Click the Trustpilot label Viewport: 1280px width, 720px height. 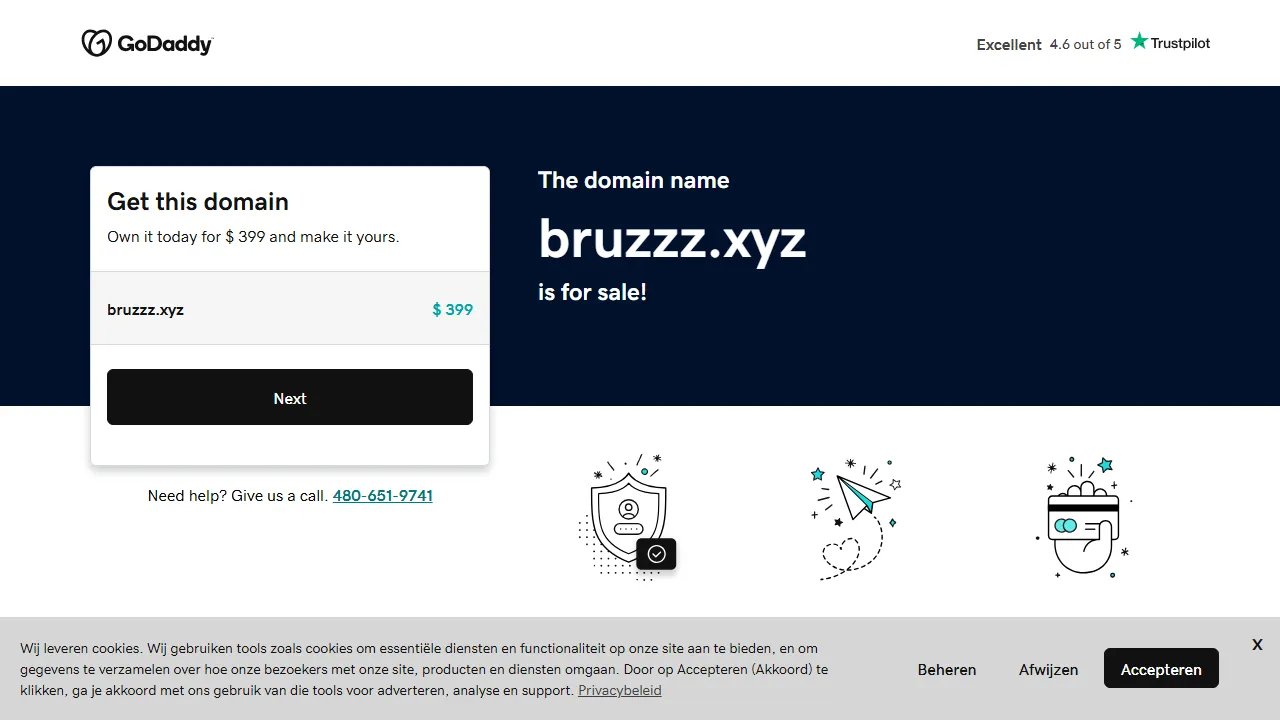click(1180, 43)
